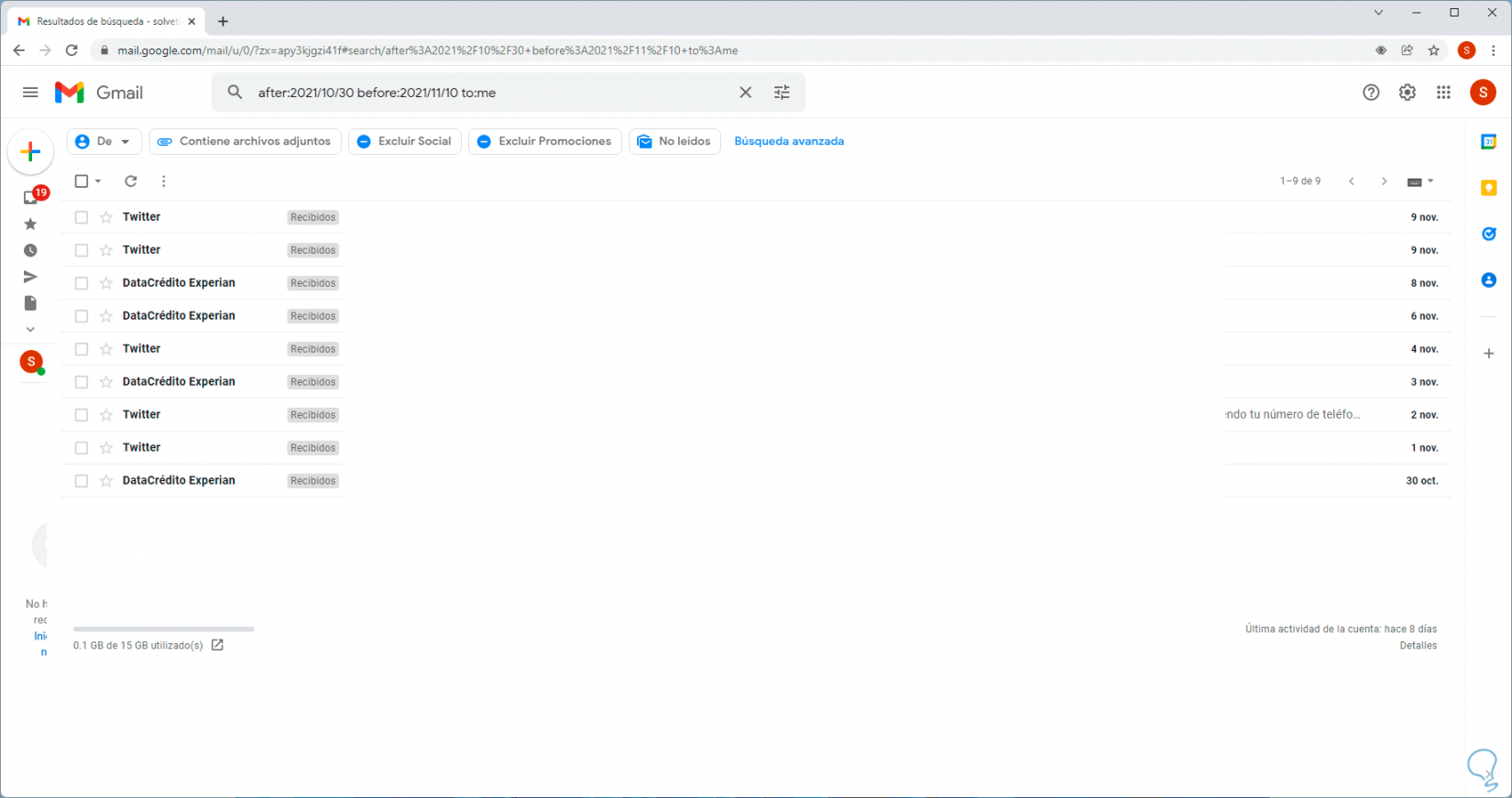Click the storage usage progress bar

pyautogui.click(x=164, y=629)
